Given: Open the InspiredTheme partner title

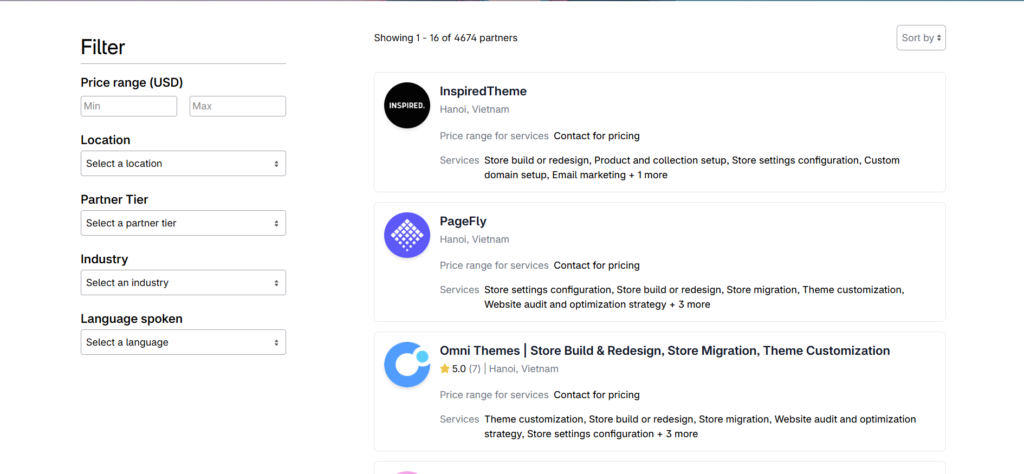Looking at the screenshot, I should pyautogui.click(x=483, y=91).
